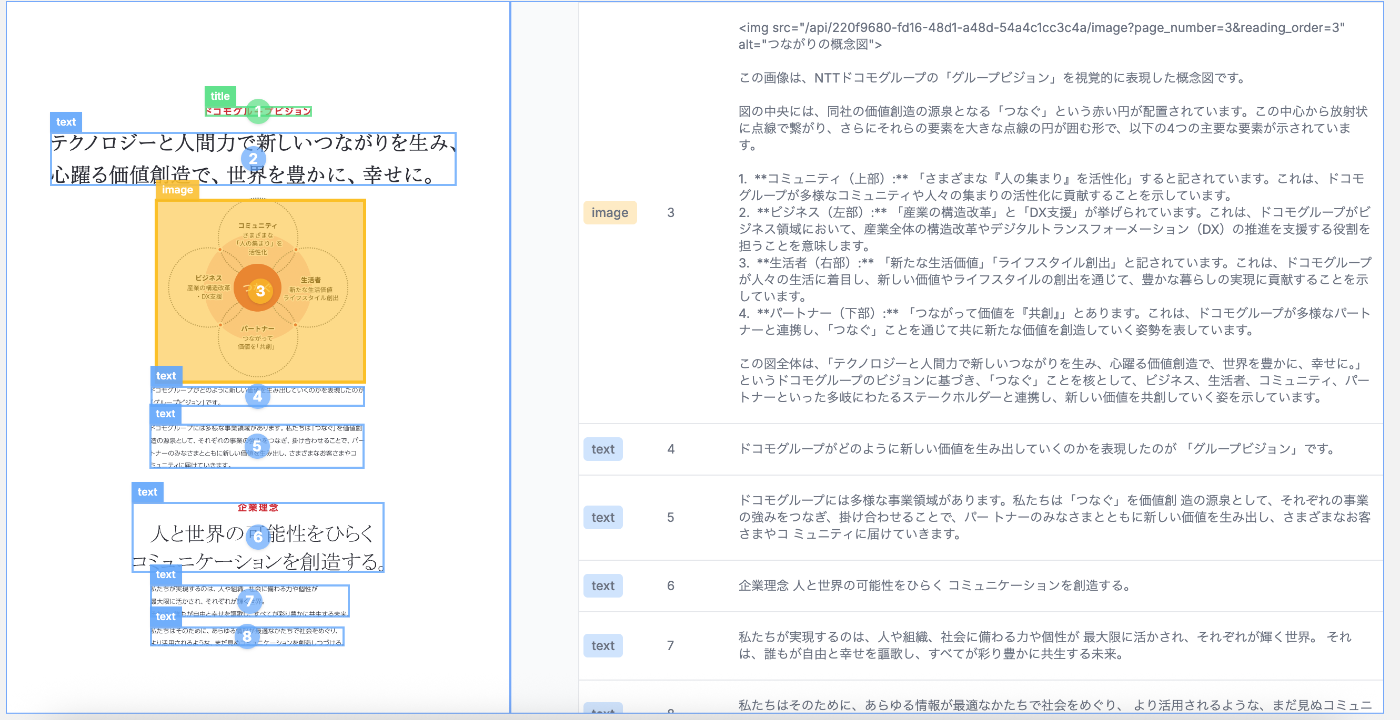Screen dimensions: 1400x720
Task: Click order number 7 in the table
Action: point(671,646)
